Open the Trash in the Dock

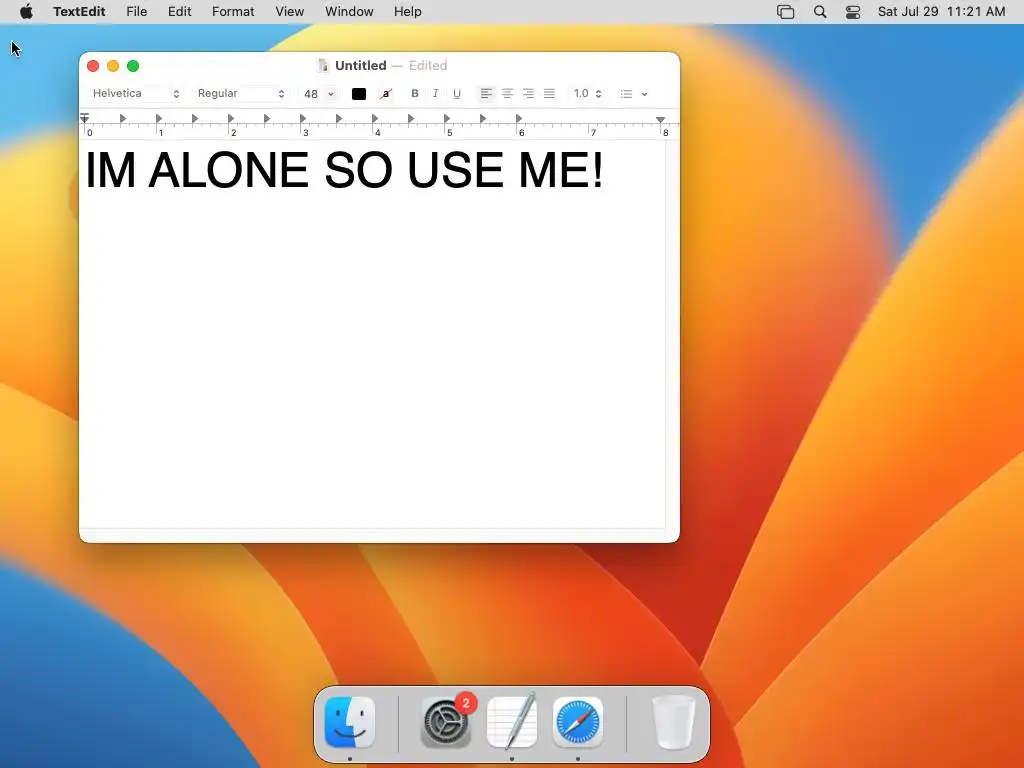pyautogui.click(x=674, y=722)
